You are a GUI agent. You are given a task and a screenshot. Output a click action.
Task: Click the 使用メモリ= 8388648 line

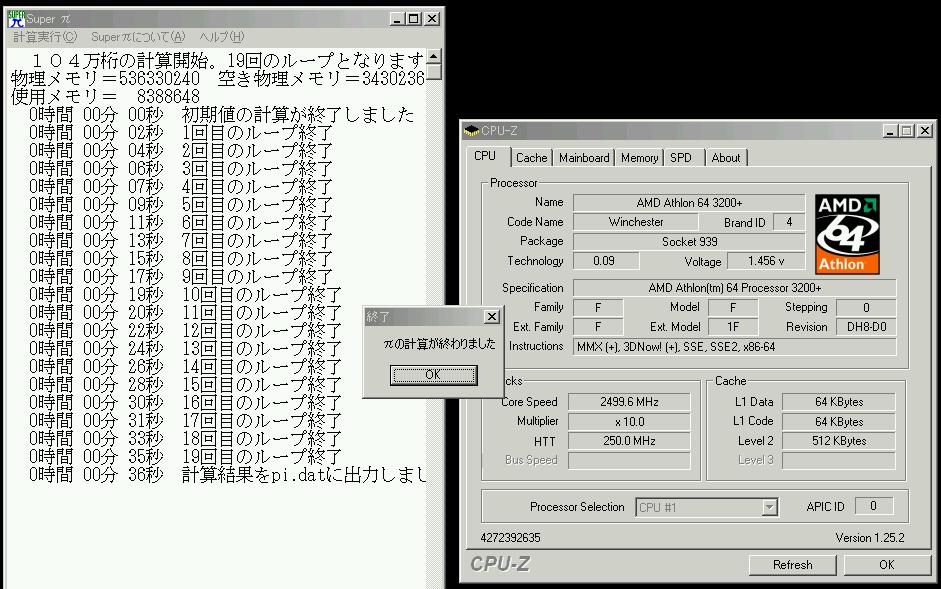click(106, 96)
